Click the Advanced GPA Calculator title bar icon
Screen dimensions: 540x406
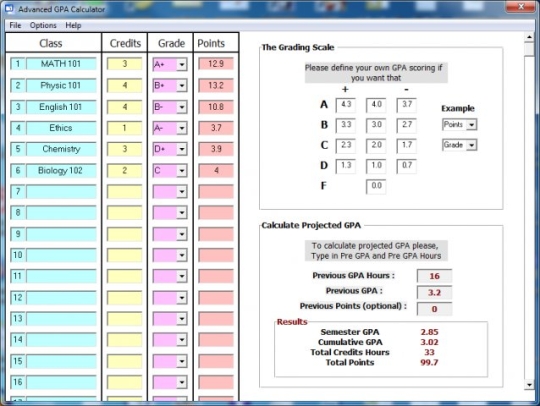(9, 8)
